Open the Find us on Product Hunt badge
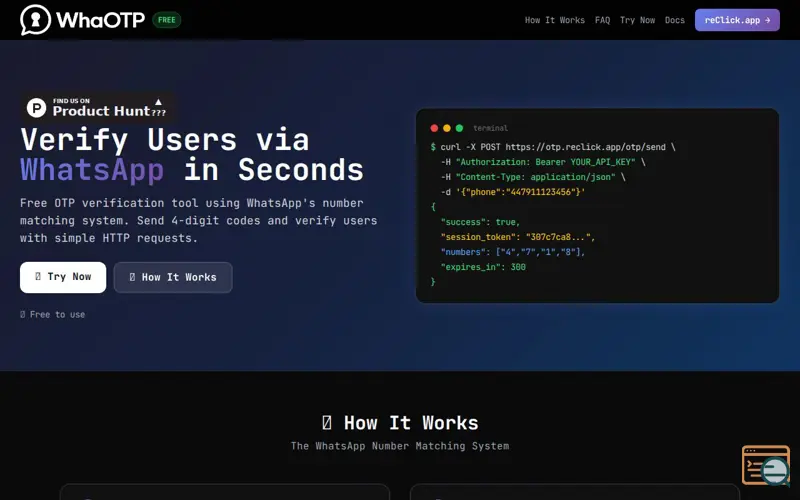Screen dimensions: 800x500 pos(97,108)
